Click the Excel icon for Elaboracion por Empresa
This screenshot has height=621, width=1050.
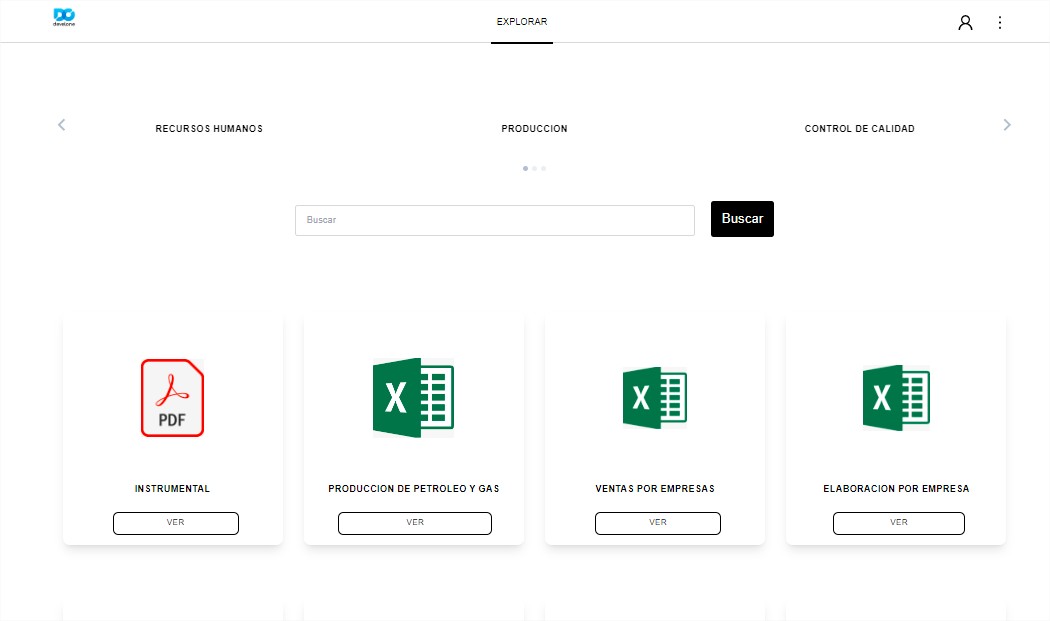point(896,398)
